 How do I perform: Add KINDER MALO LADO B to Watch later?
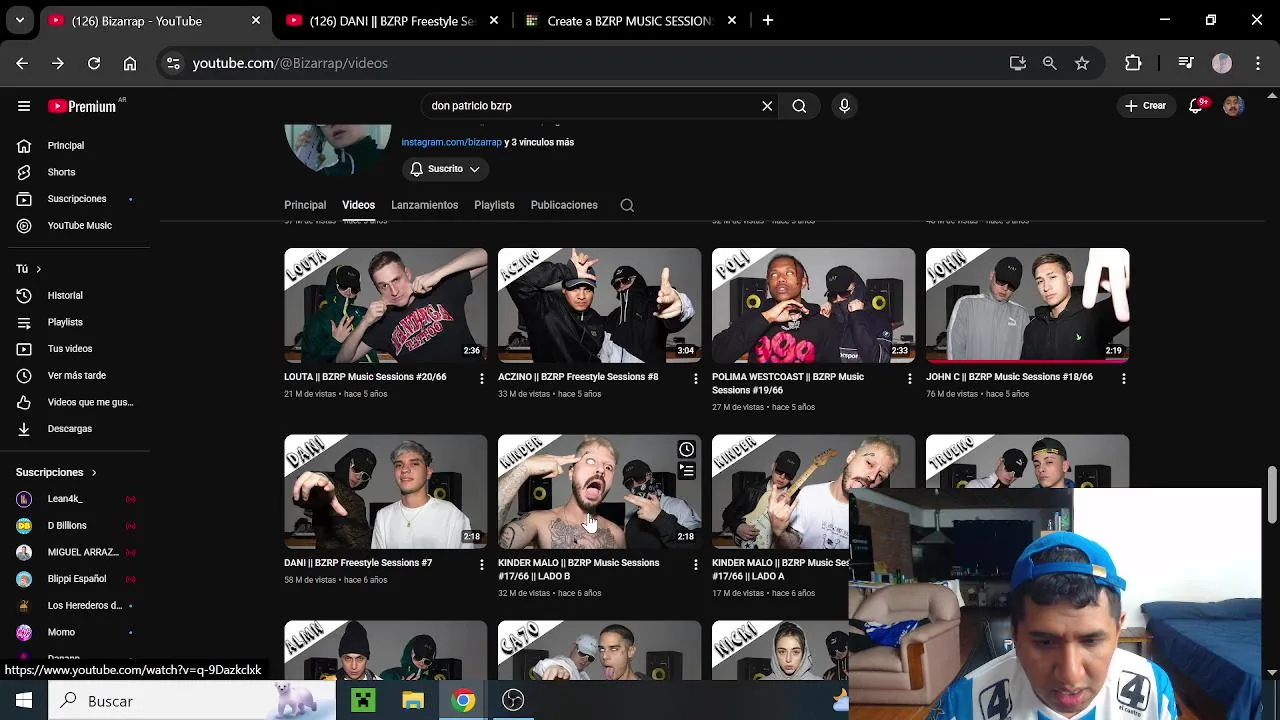(x=686, y=450)
